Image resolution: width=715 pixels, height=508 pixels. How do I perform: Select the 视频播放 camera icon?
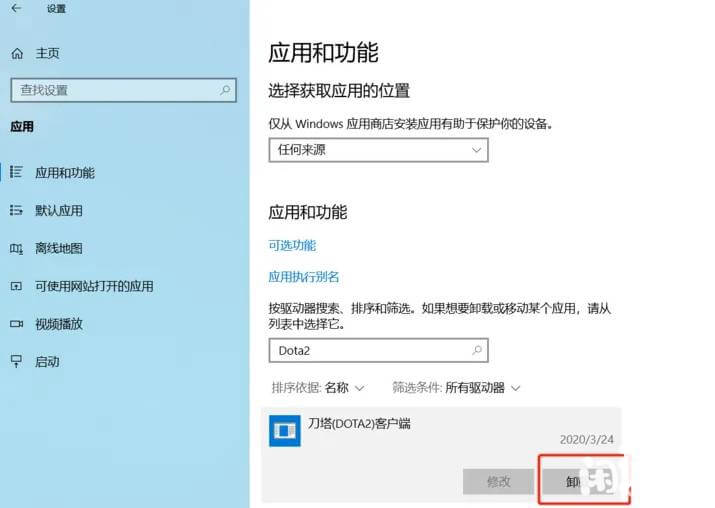click(16, 324)
